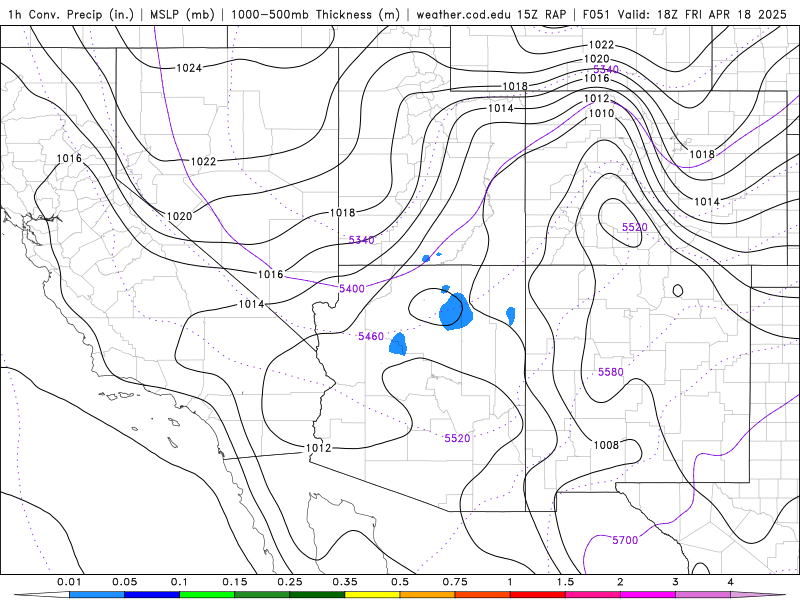
Task: Click the 0.35 legend value
Action: point(345,582)
